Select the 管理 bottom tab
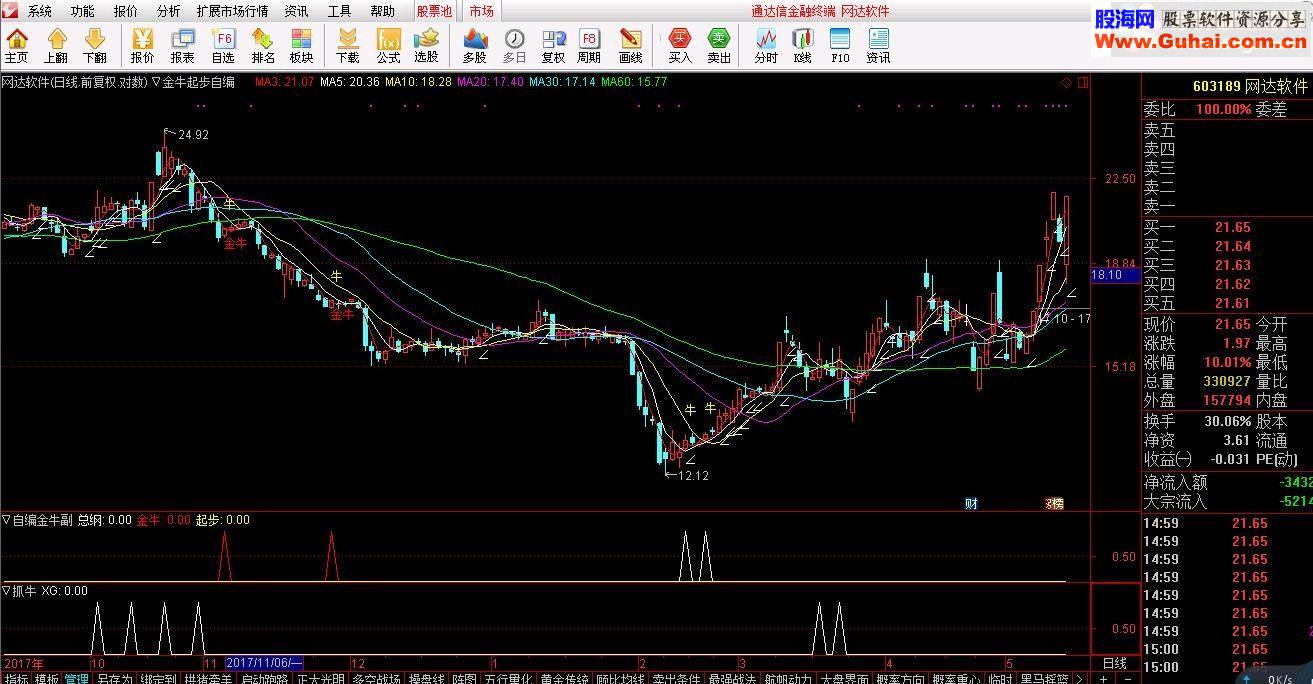 (x=77, y=678)
